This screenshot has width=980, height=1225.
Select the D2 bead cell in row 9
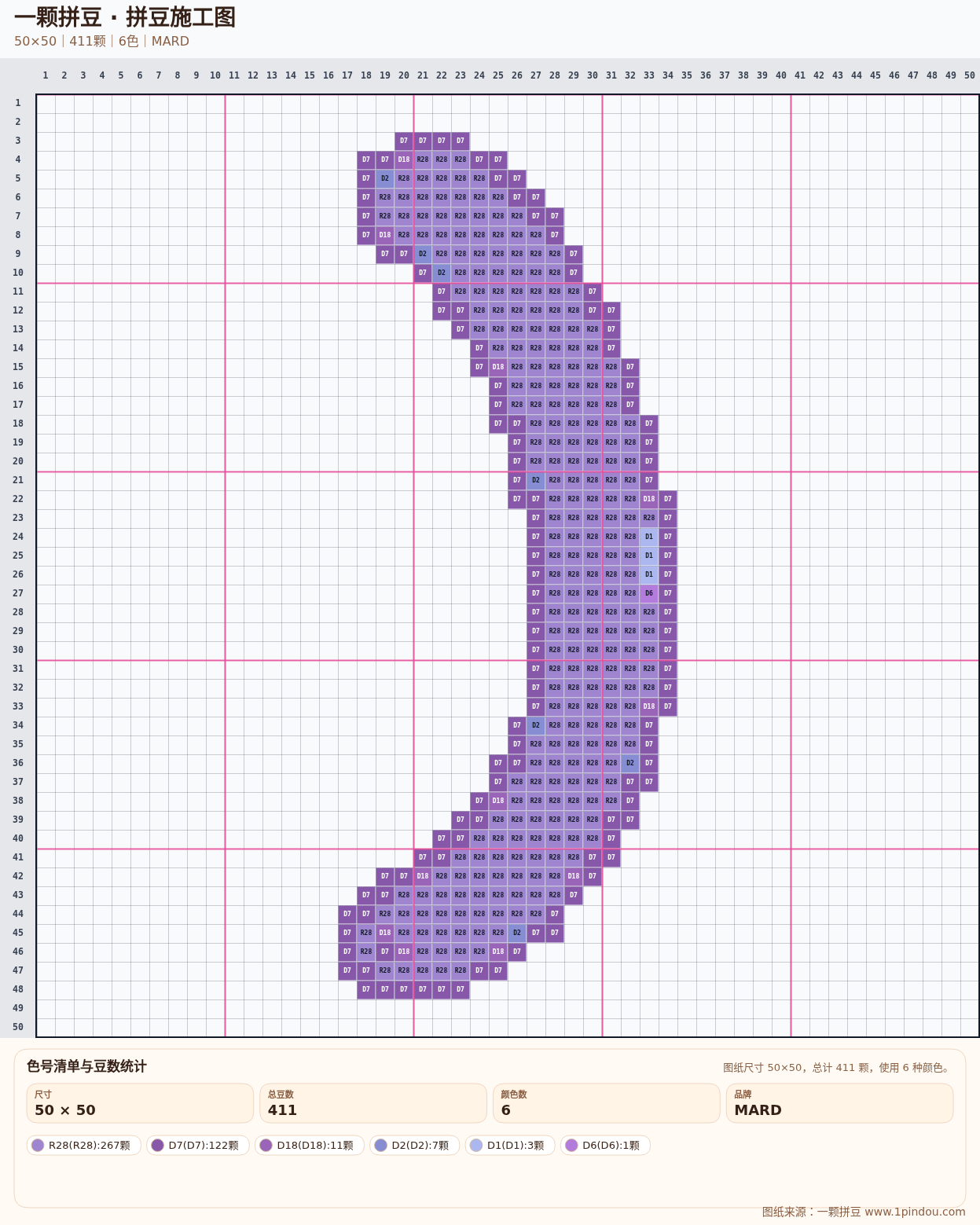(423, 254)
